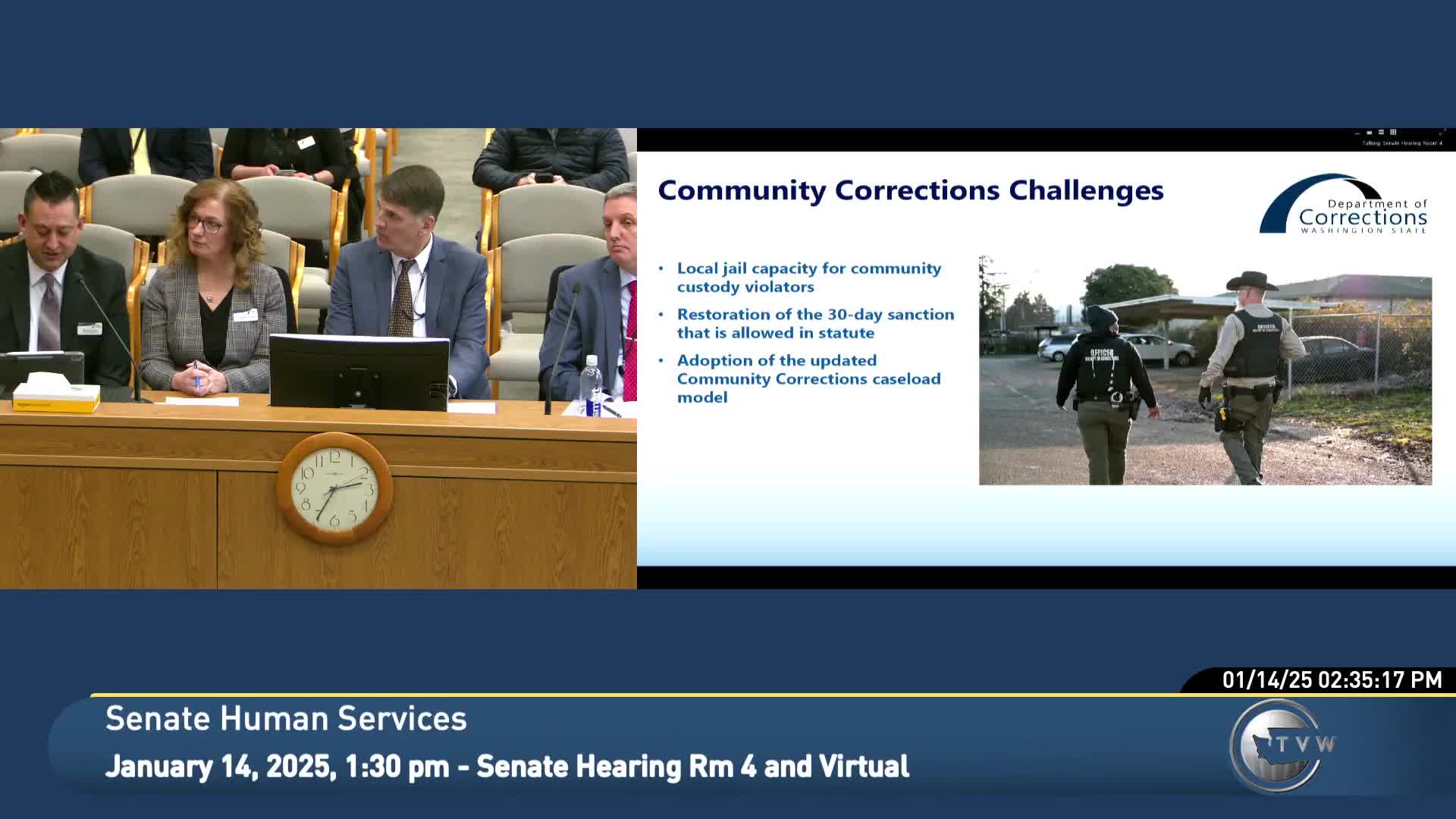1456x819 pixels.
Task: Click the photo of two officers walking
Action: [x=1205, y=371]
